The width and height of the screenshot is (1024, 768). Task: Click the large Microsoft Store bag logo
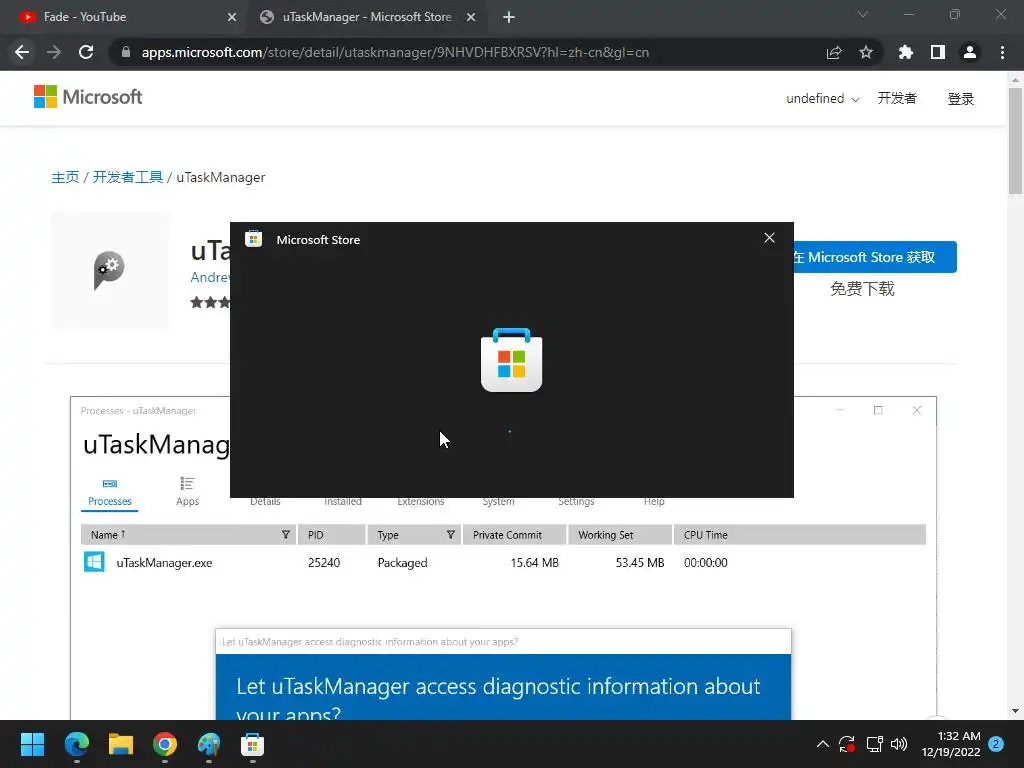(511, 360)
